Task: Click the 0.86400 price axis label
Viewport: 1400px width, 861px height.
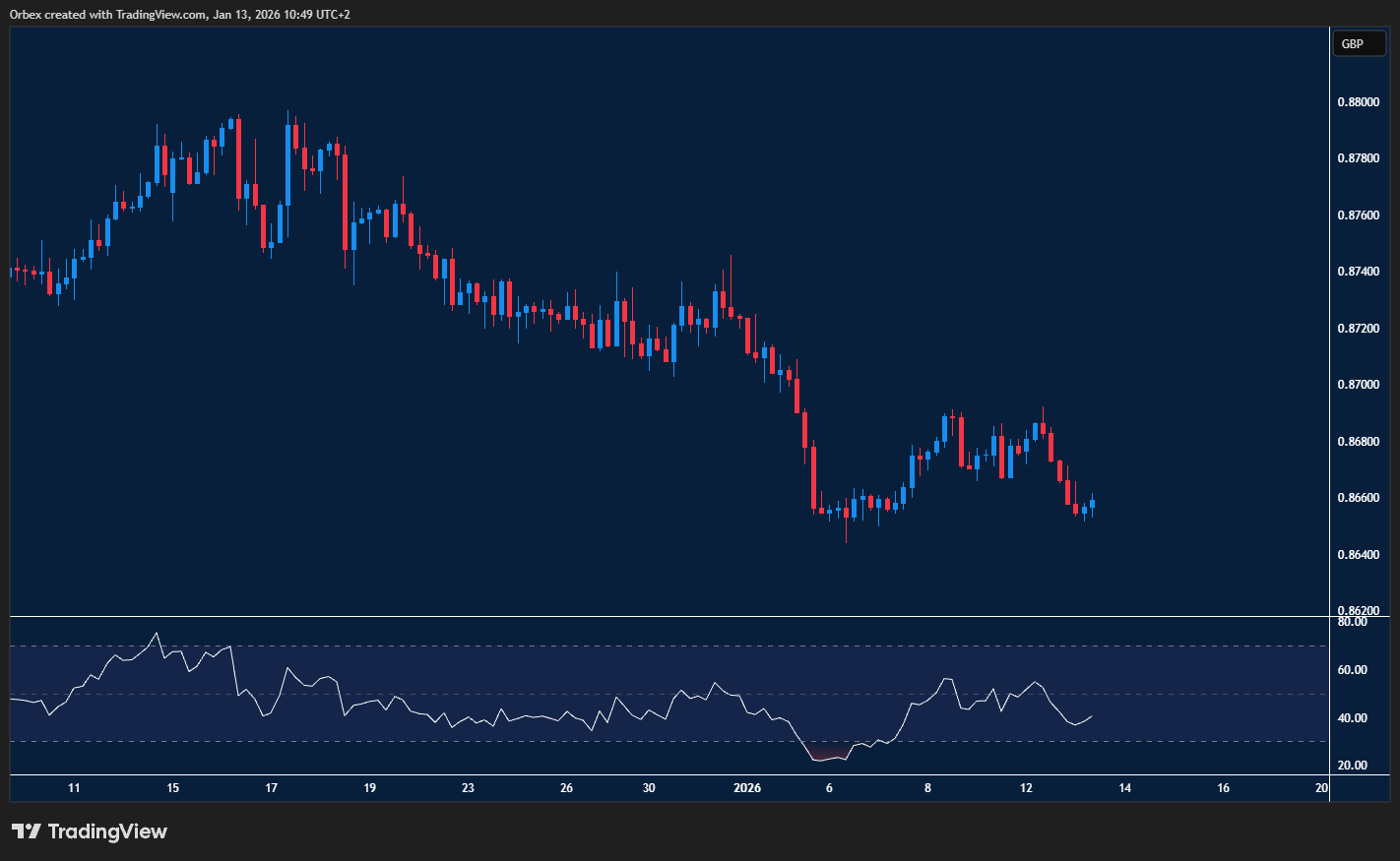Action: (1358, 555)
